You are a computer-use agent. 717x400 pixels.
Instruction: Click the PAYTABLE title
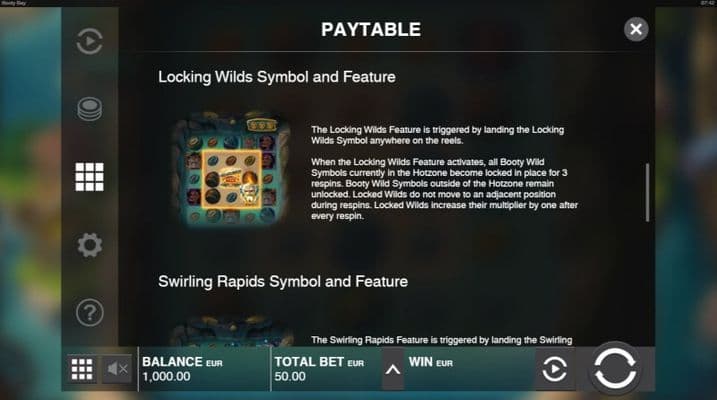click(371, 30)
